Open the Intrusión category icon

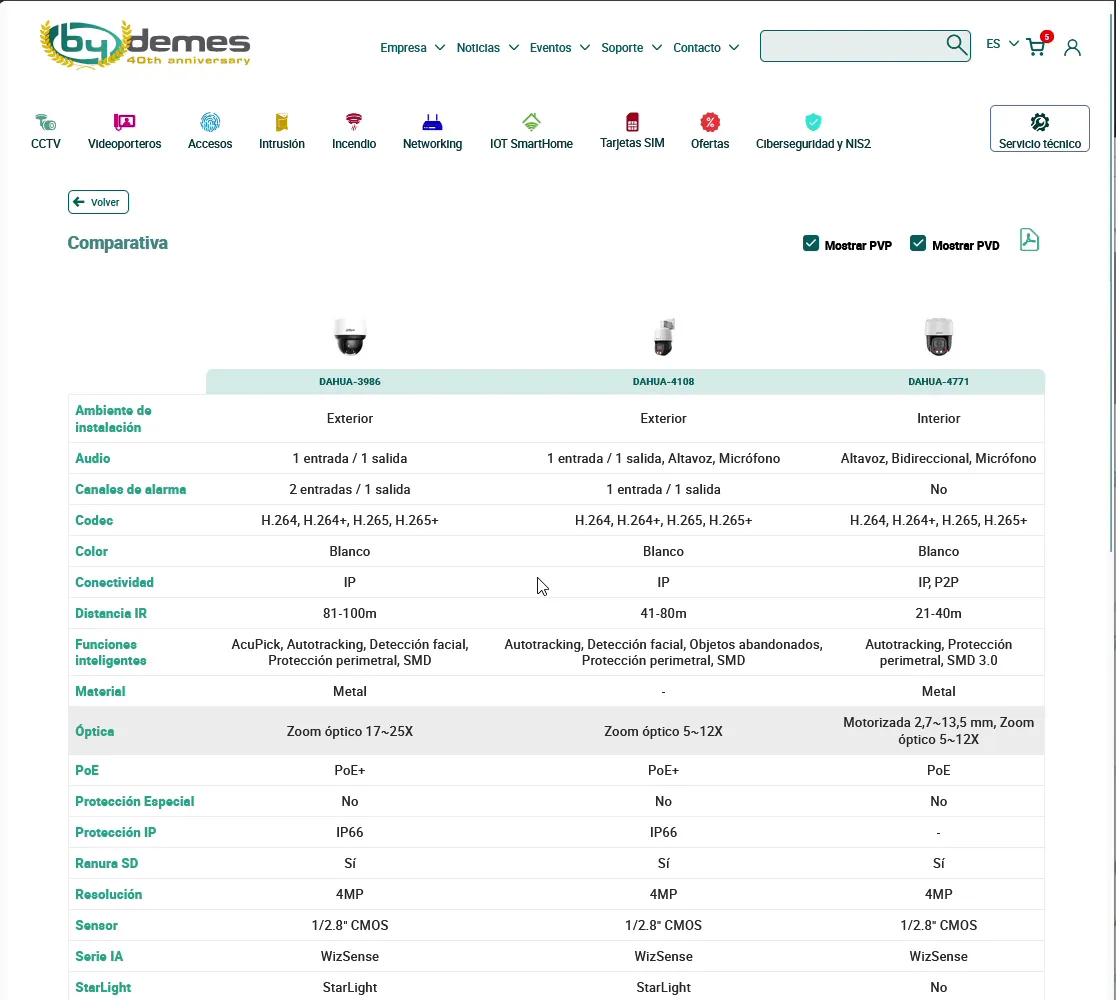pyautogui.click(x=282, y=122)
